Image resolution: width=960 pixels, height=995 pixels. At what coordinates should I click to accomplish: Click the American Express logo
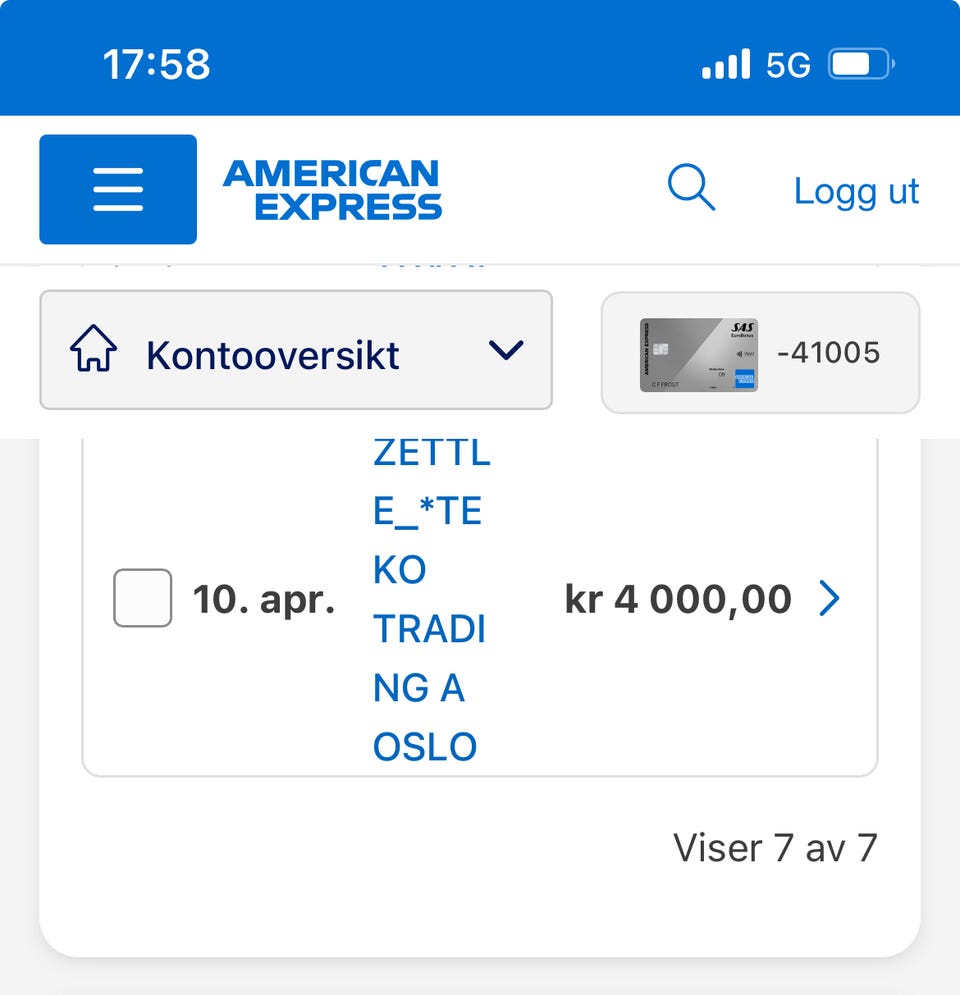(332, 190)
